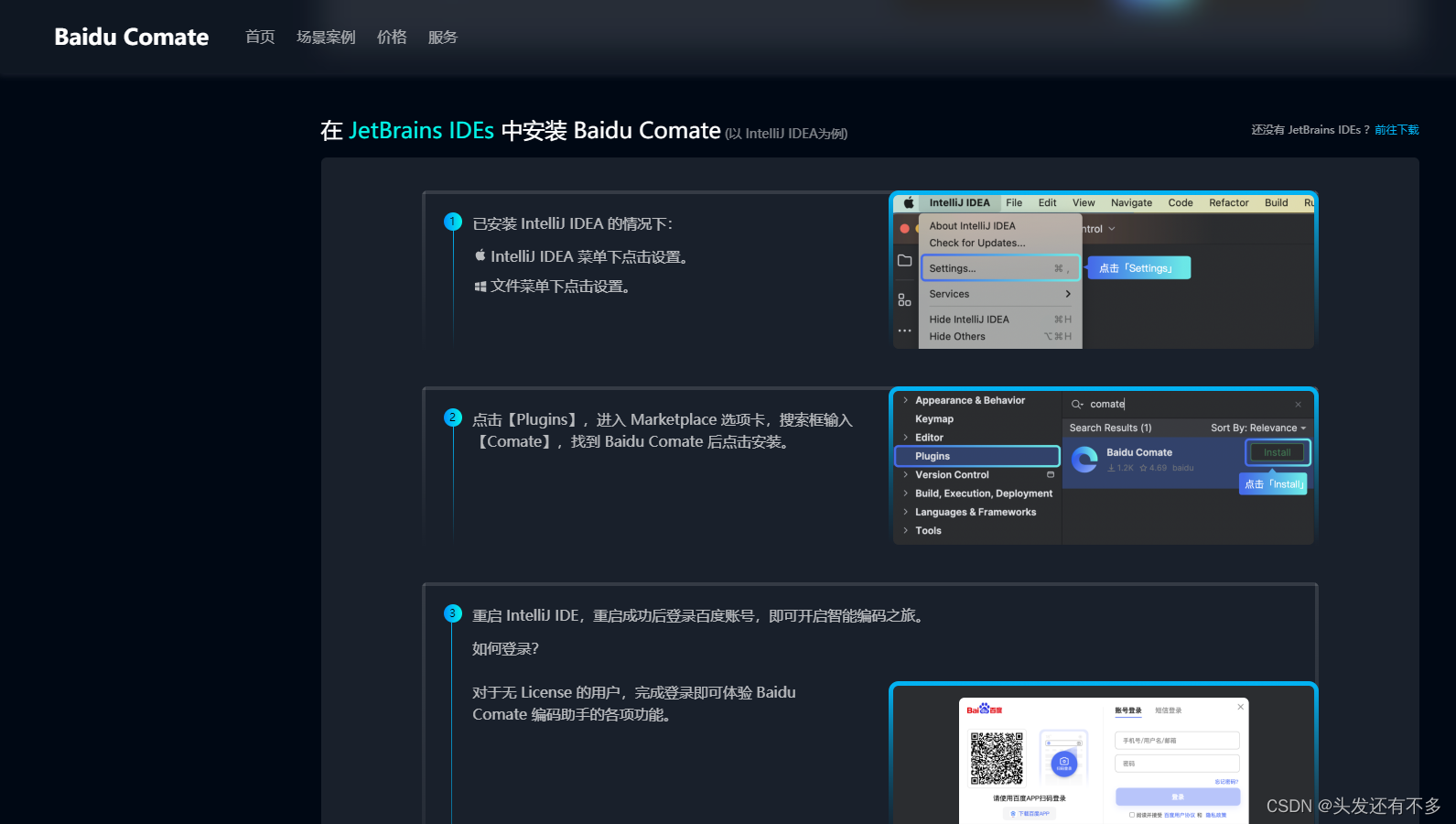Click the Version Control project-level marker icon
The image size is (1456, 824).
tap(1051, 475)
